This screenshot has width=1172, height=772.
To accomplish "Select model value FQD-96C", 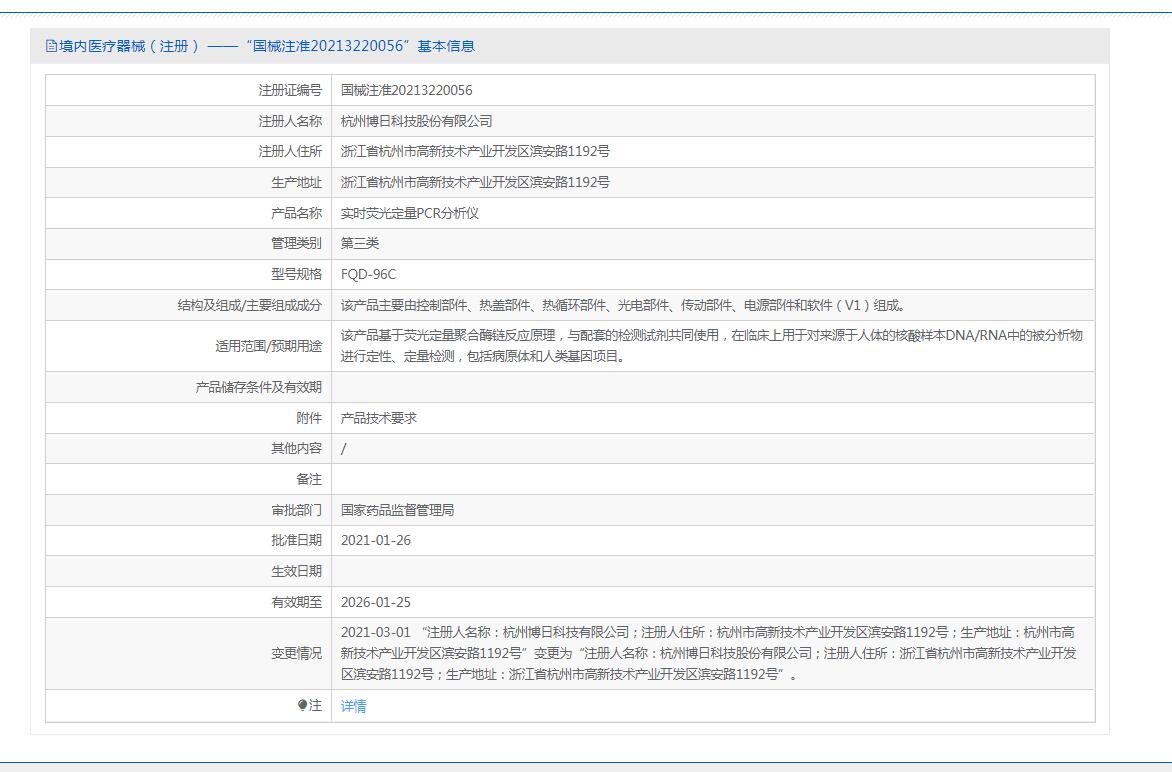I will tap(368, 274).
